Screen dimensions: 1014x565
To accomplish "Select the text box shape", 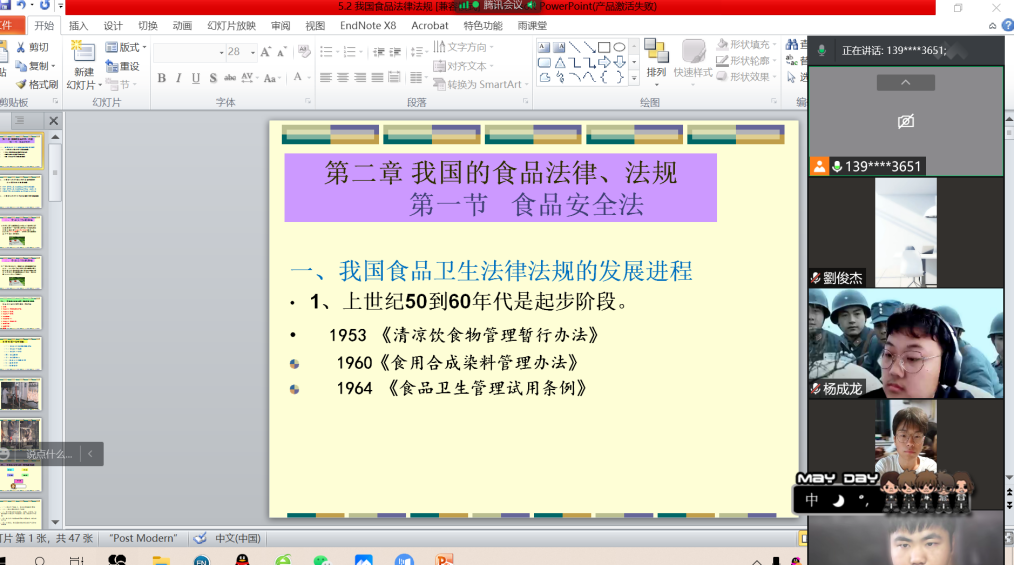I will pyautogui.click(x=544, y=47).
